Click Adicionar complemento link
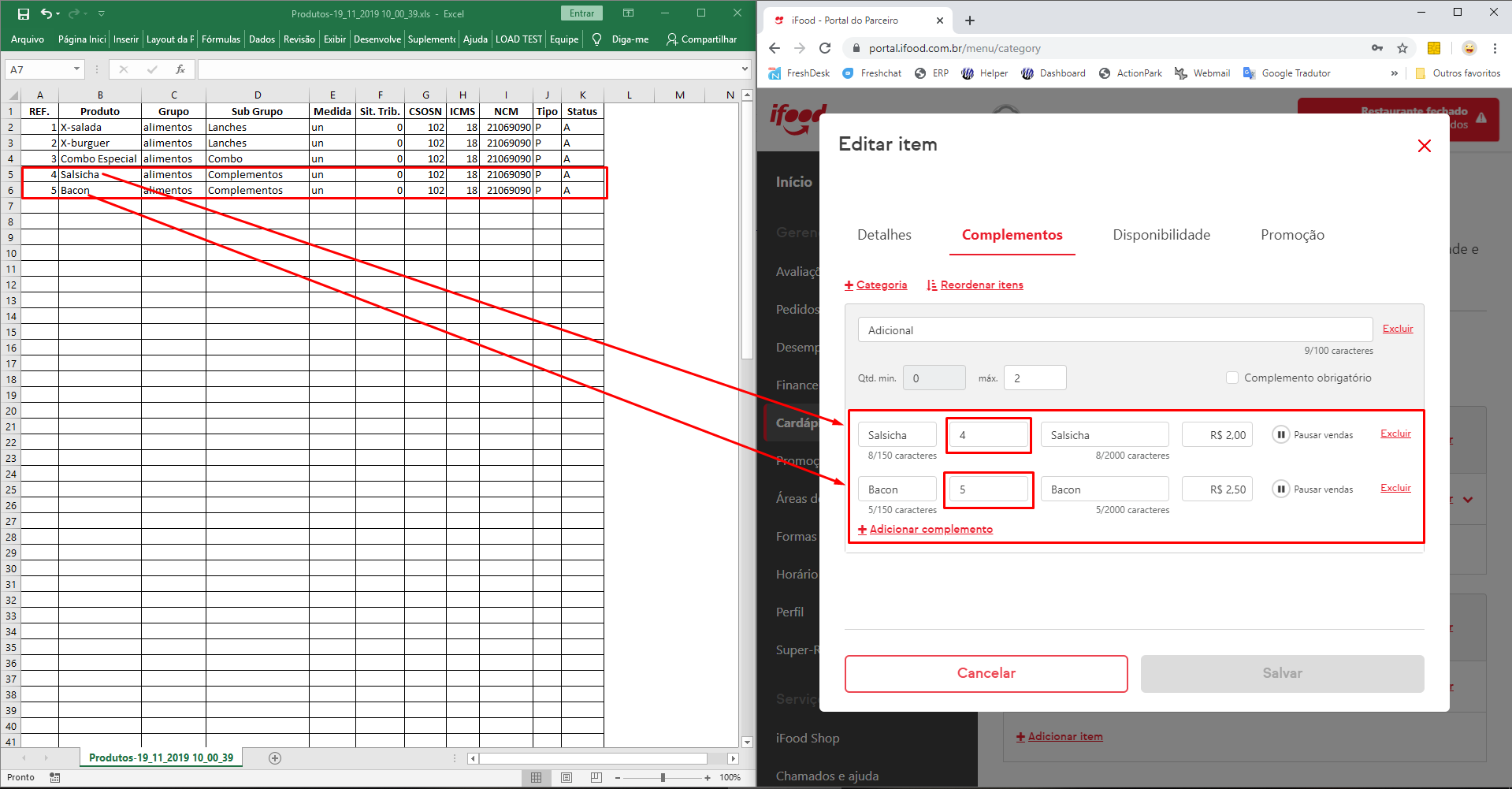 click(925, 529)
